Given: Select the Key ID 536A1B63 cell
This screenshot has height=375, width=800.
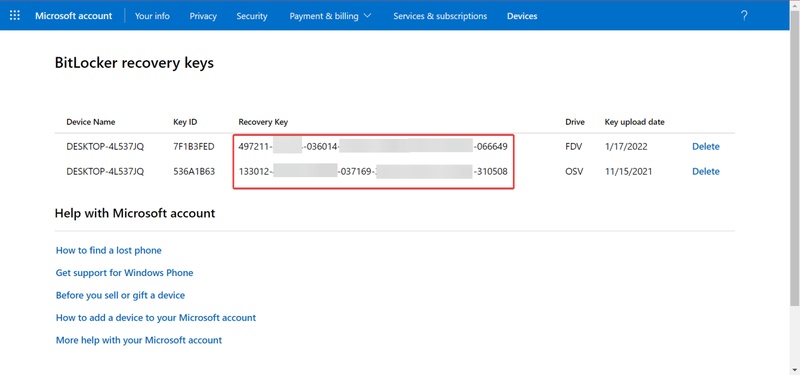Looking at the screenshot, I should (194, 171).
